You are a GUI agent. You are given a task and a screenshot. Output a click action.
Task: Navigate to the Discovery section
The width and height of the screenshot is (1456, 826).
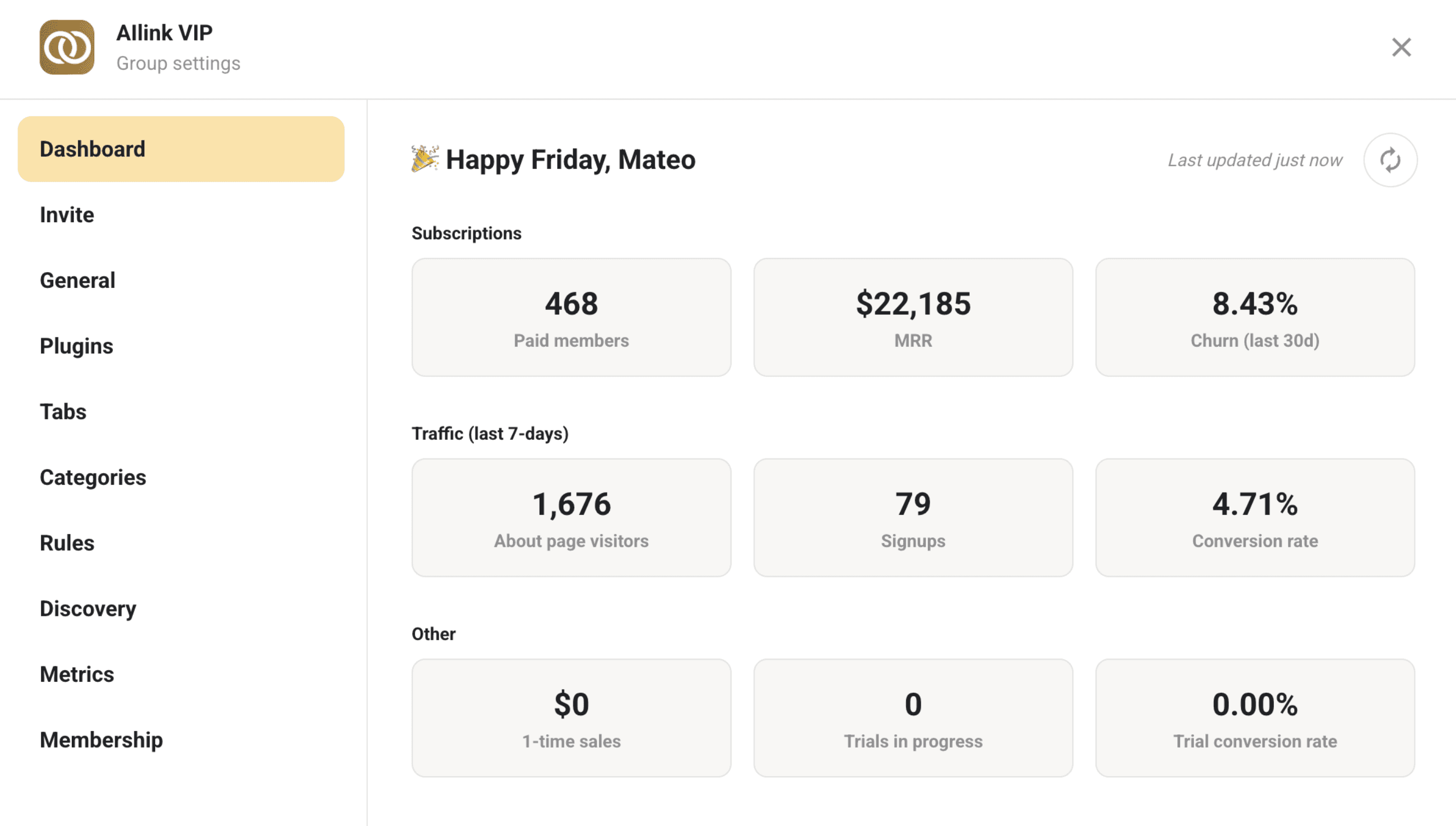coord(88,609)
